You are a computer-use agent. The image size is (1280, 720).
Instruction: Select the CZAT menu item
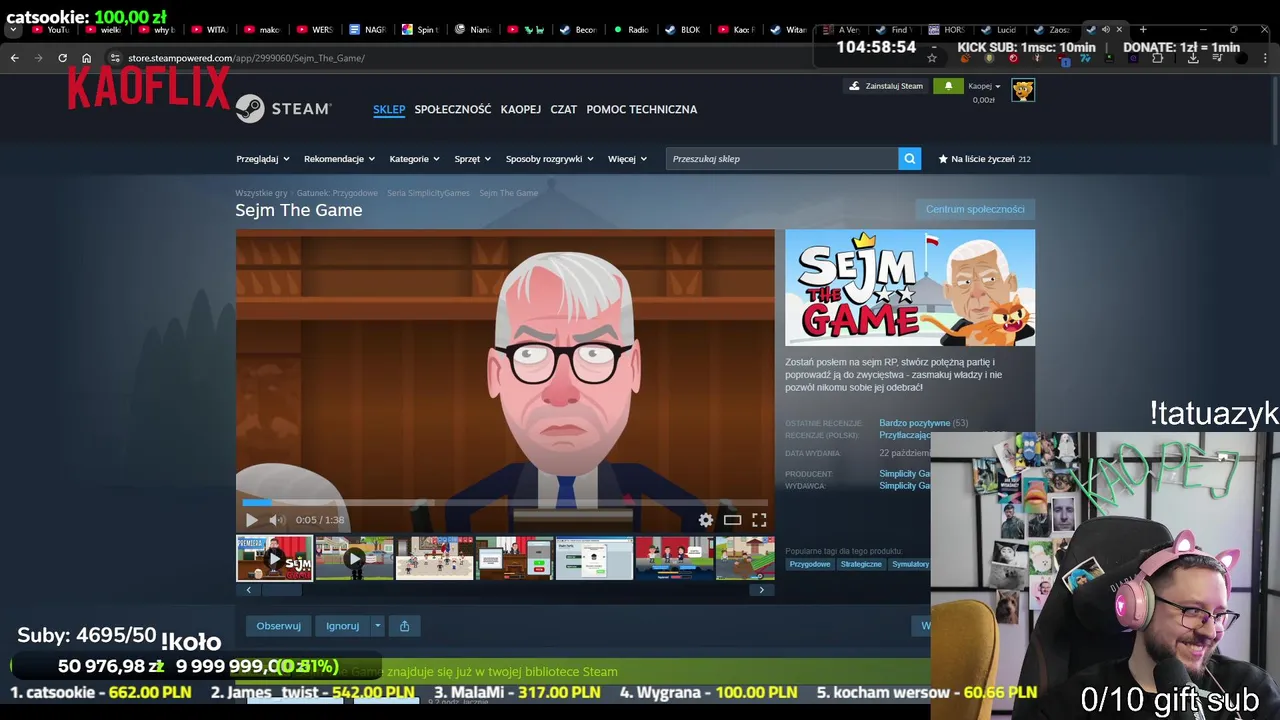[564, 109]
